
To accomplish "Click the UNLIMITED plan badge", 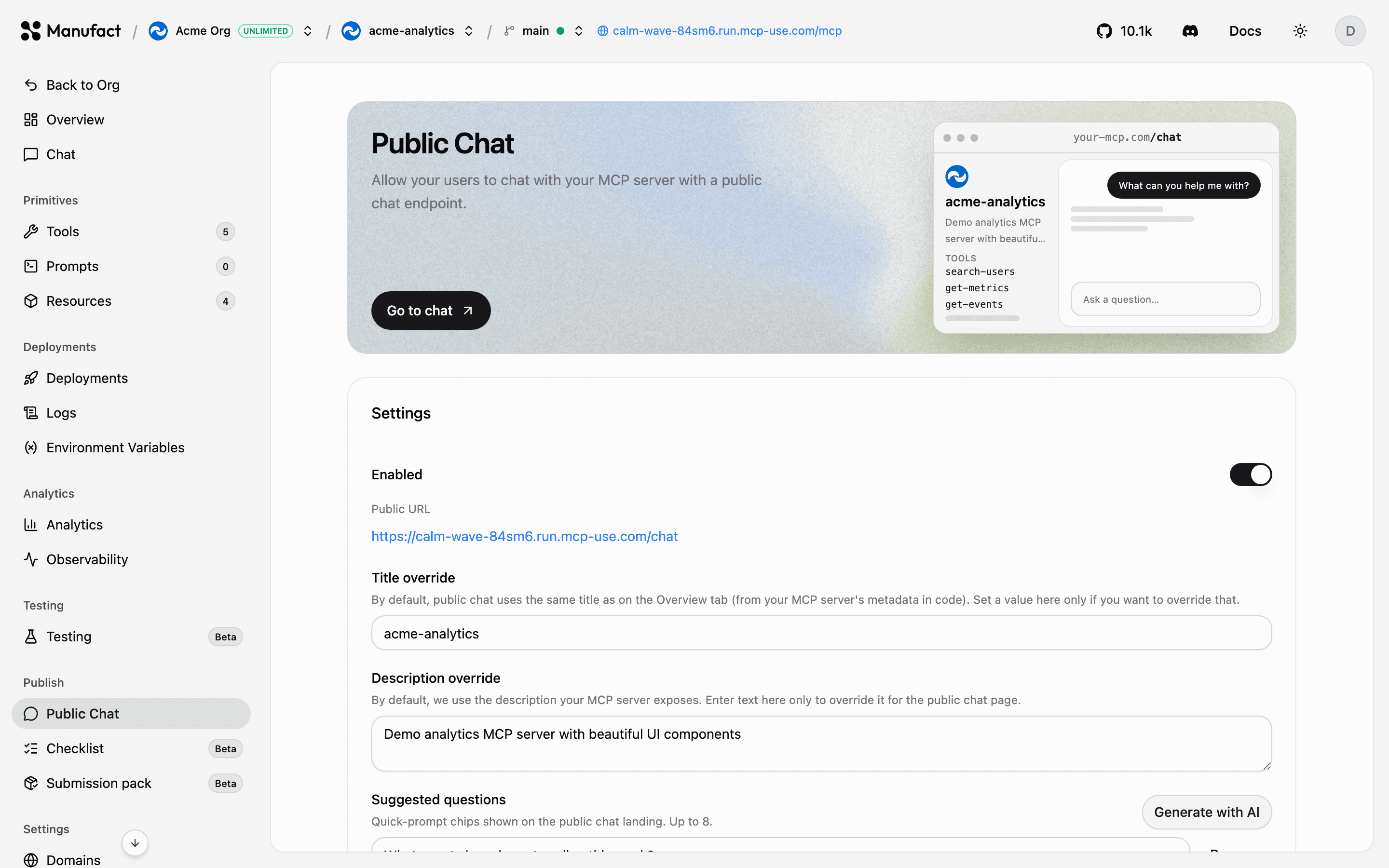I will (266, 31).
